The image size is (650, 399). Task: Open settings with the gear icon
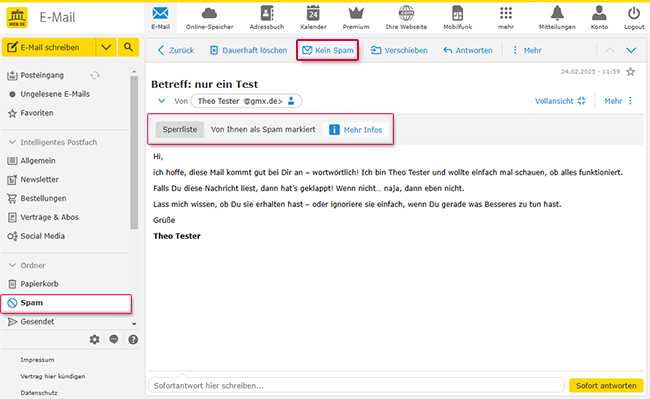tap(95, 340)
